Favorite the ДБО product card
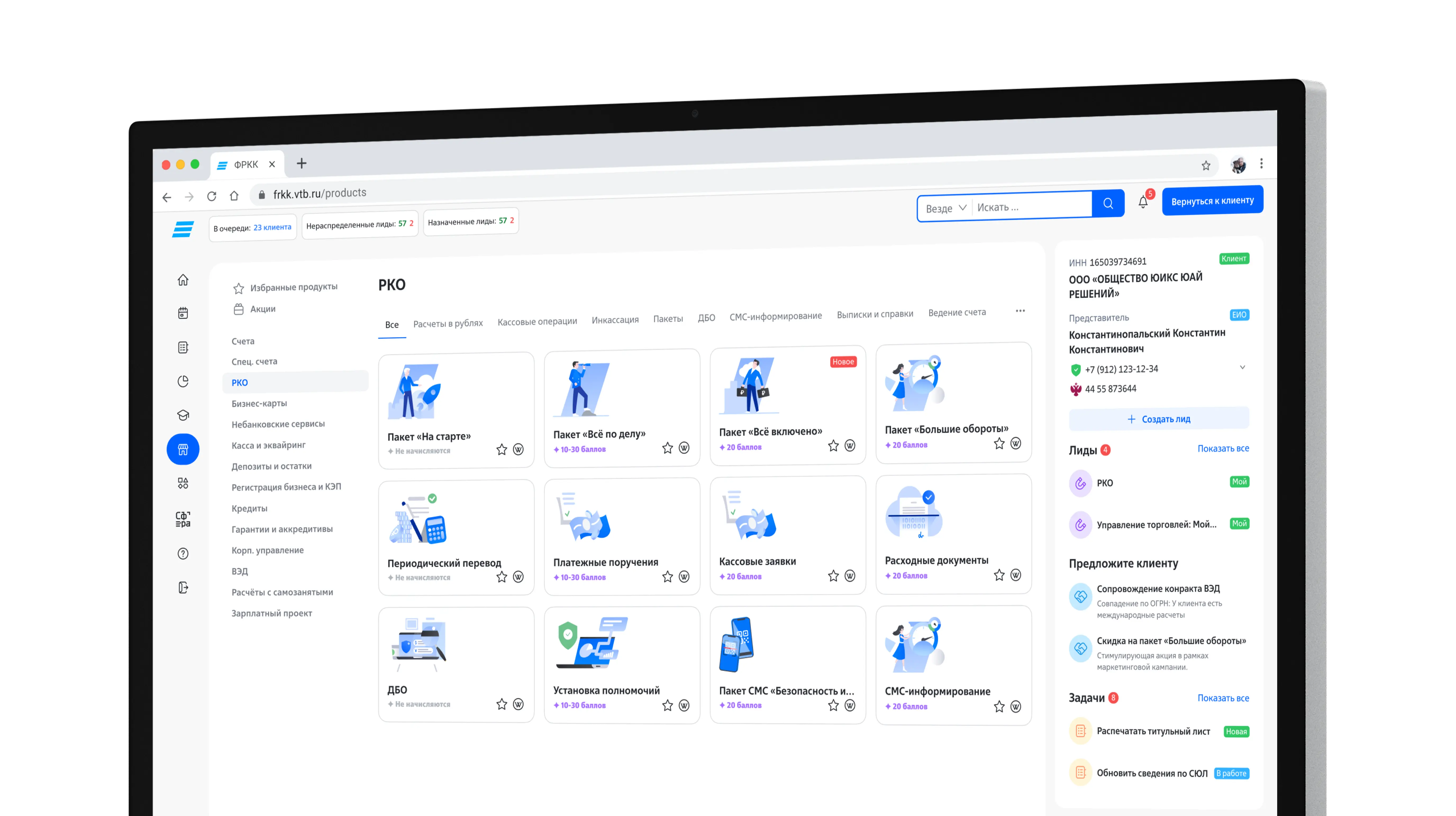This screenshot has width=1456, height=816. click(502, 704)
